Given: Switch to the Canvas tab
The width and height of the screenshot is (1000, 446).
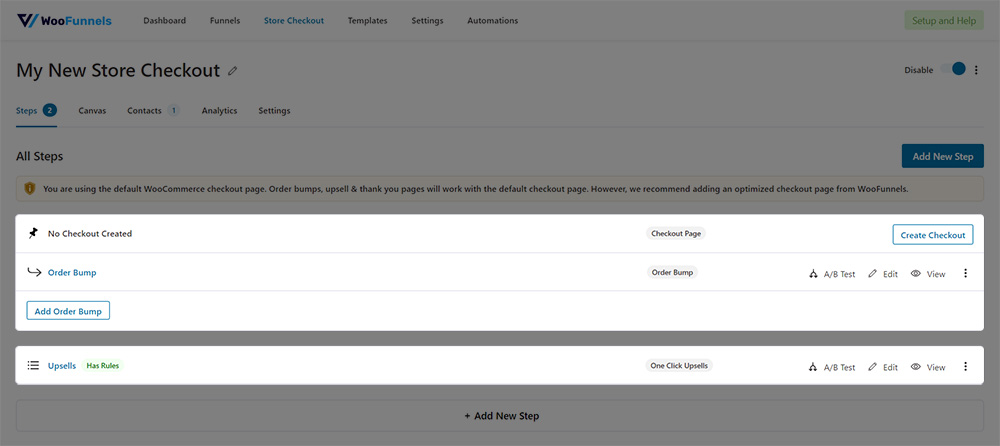Looking at the screenshot, I should 92,110.
